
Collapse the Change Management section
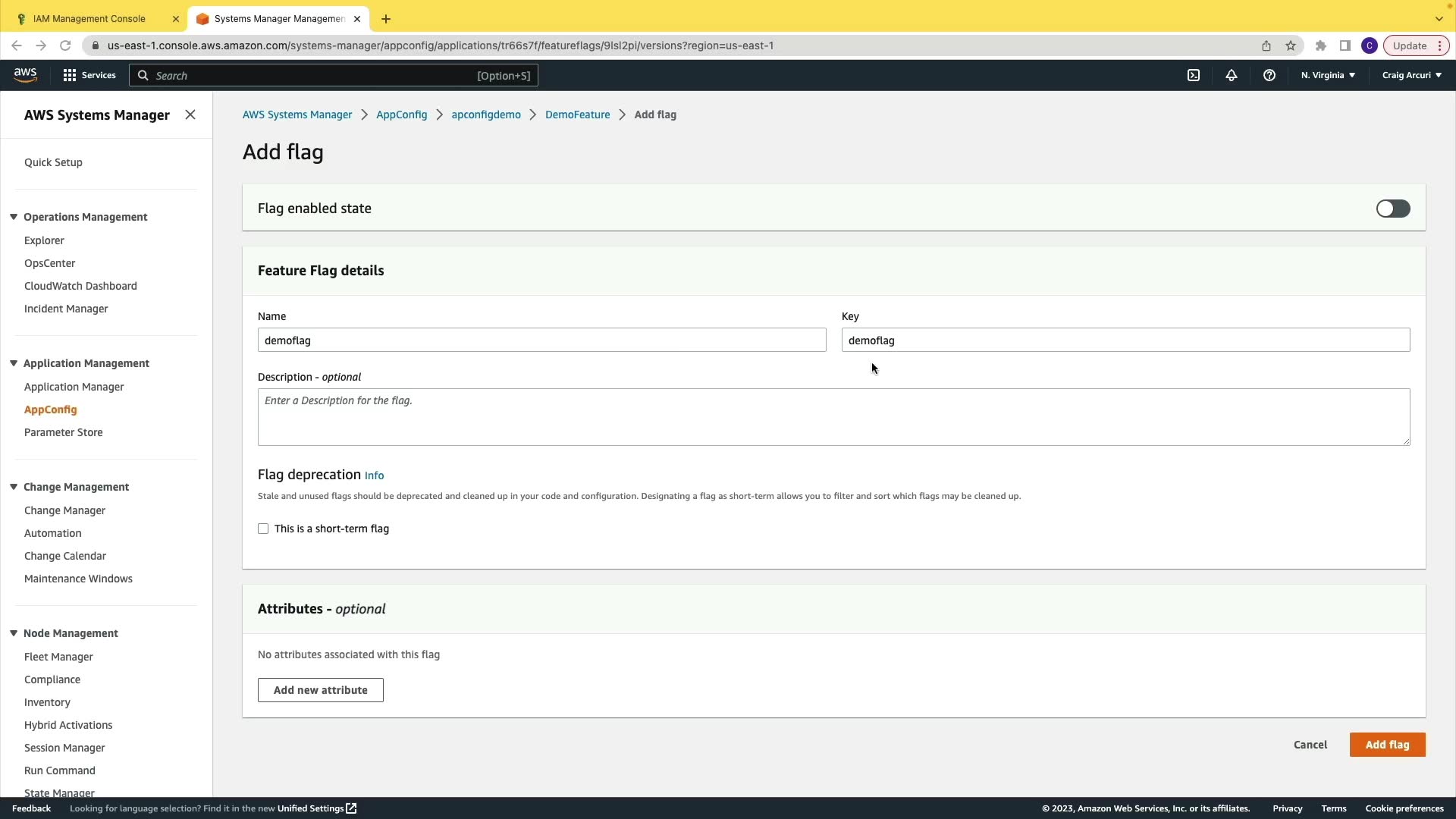pos(14,487)
